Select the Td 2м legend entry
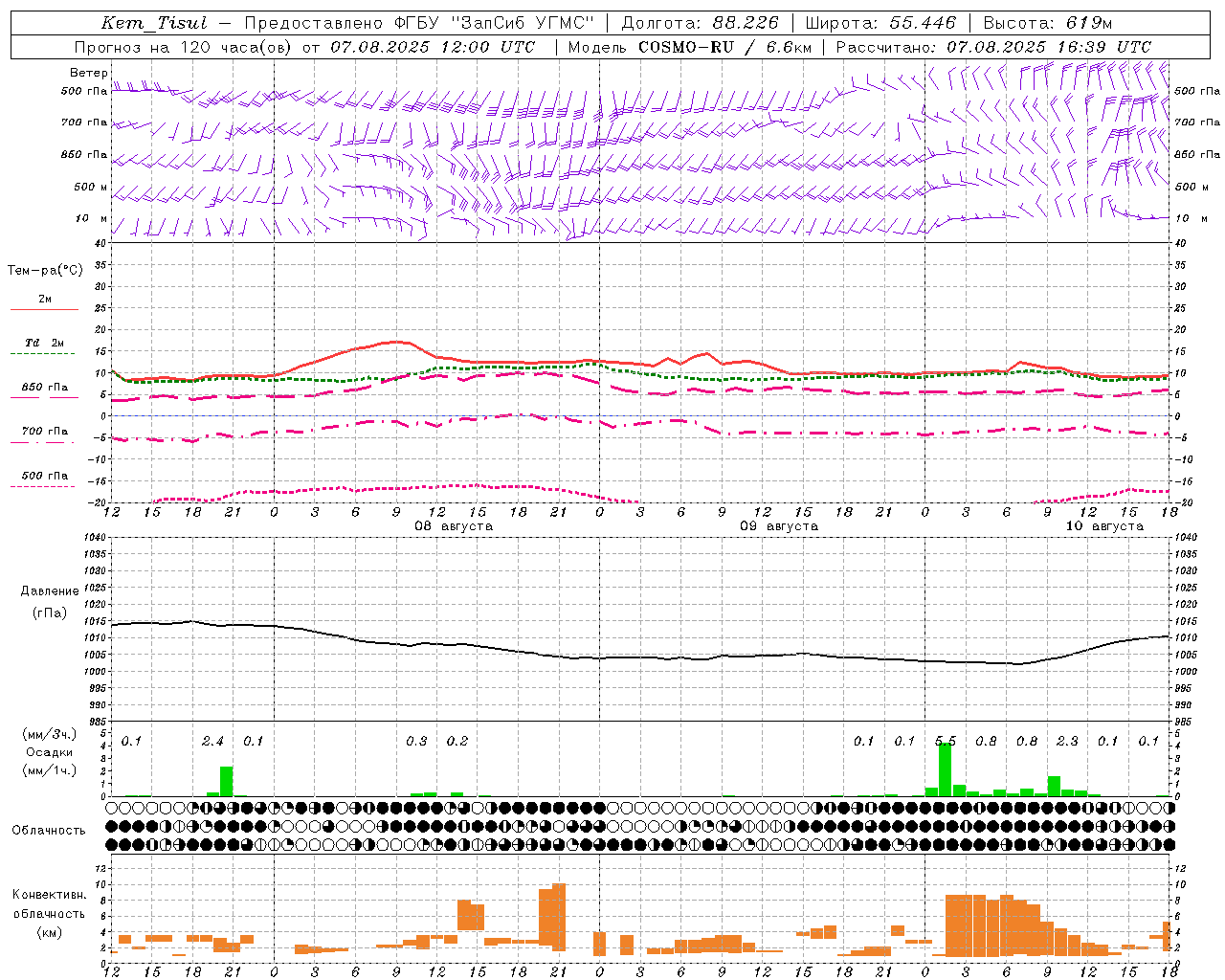 [x=44, y=343]
